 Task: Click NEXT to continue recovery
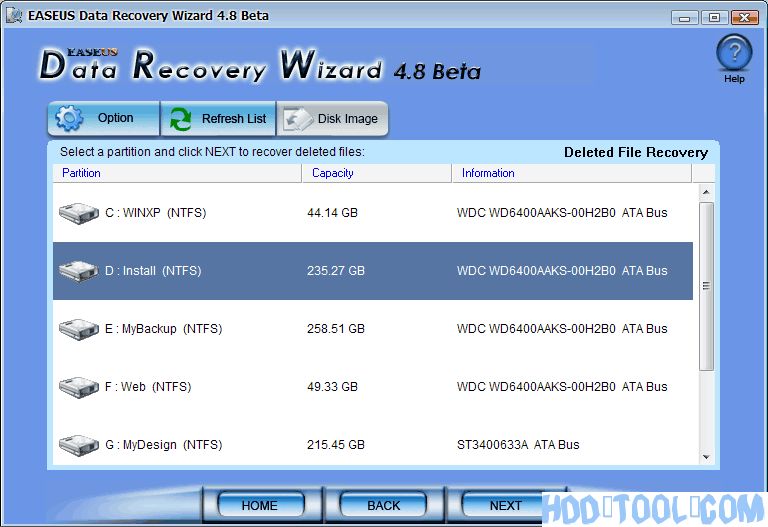(504, 504)
